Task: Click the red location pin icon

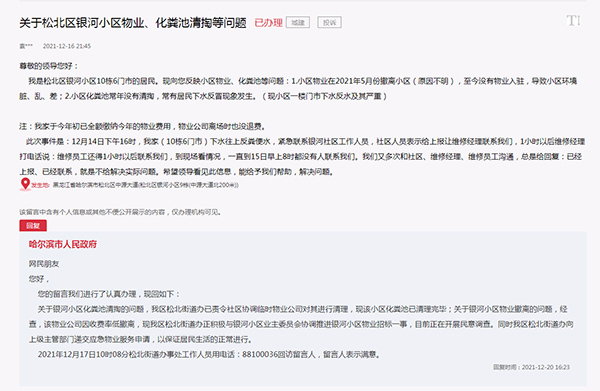Action: pos(25,184)
